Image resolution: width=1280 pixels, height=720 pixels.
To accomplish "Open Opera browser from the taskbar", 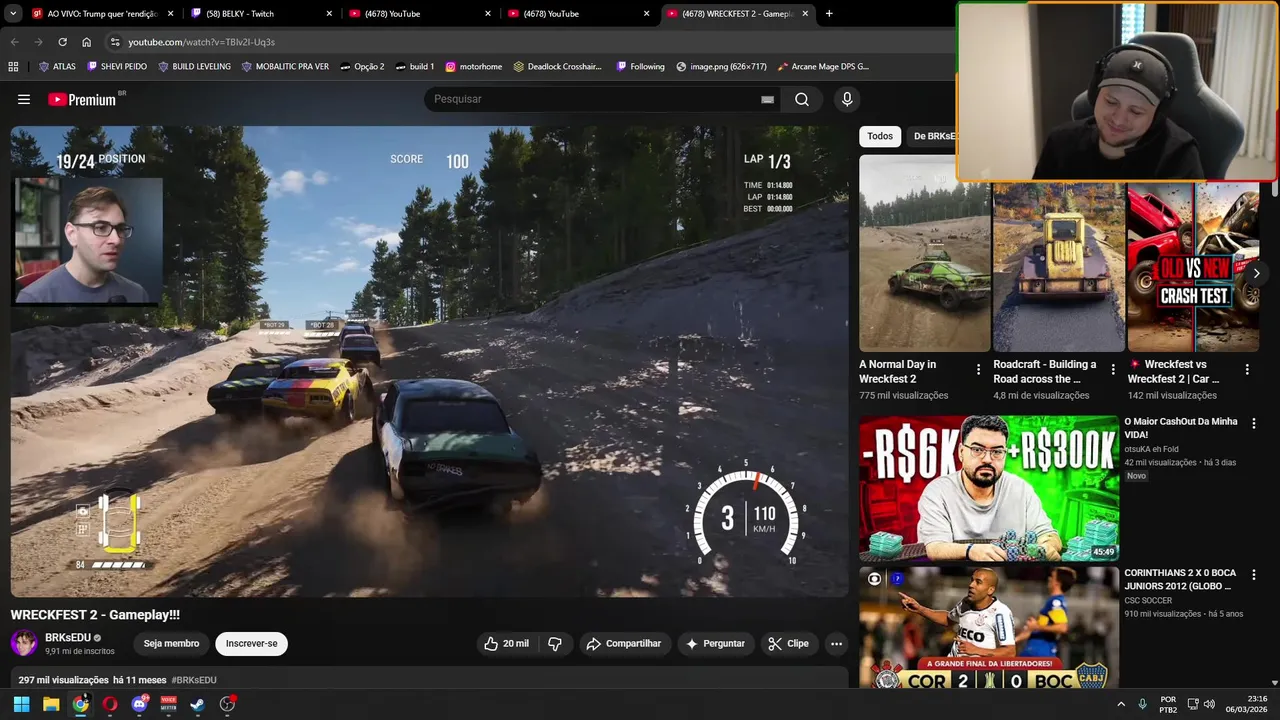I will (x=110, y=704).
